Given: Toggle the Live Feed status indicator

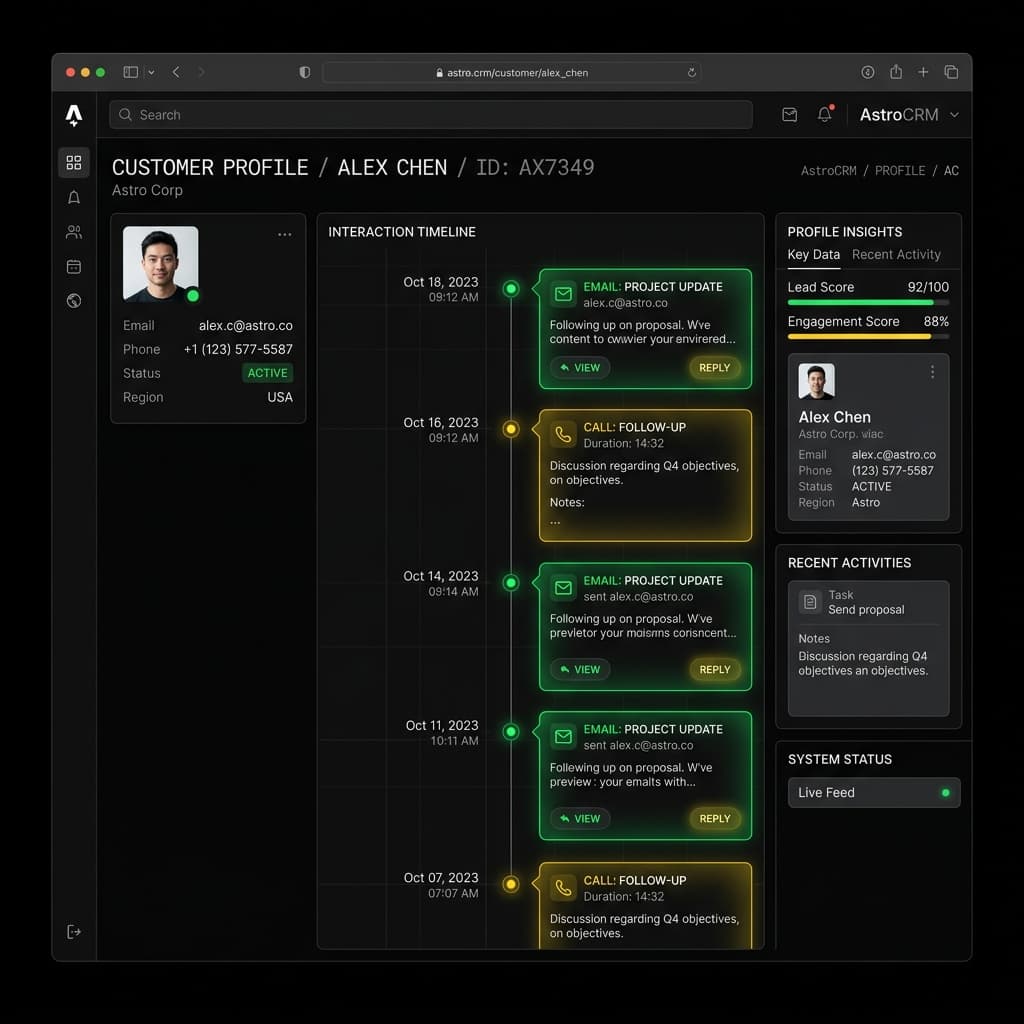Looking at the screenshot, I should (x=945, y=793).
